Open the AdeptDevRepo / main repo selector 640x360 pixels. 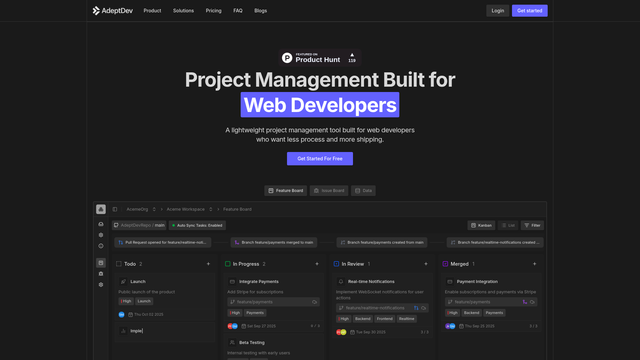(x=139, y=225)
